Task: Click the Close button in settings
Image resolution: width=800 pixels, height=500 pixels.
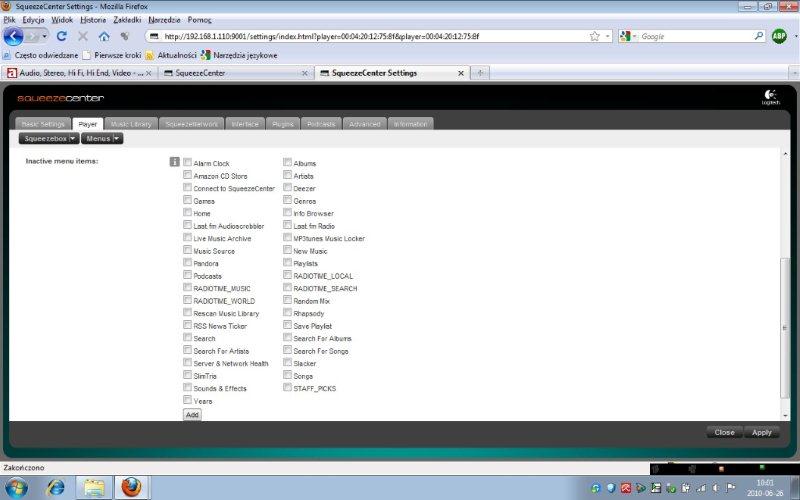Action: [x=724, y=432]
